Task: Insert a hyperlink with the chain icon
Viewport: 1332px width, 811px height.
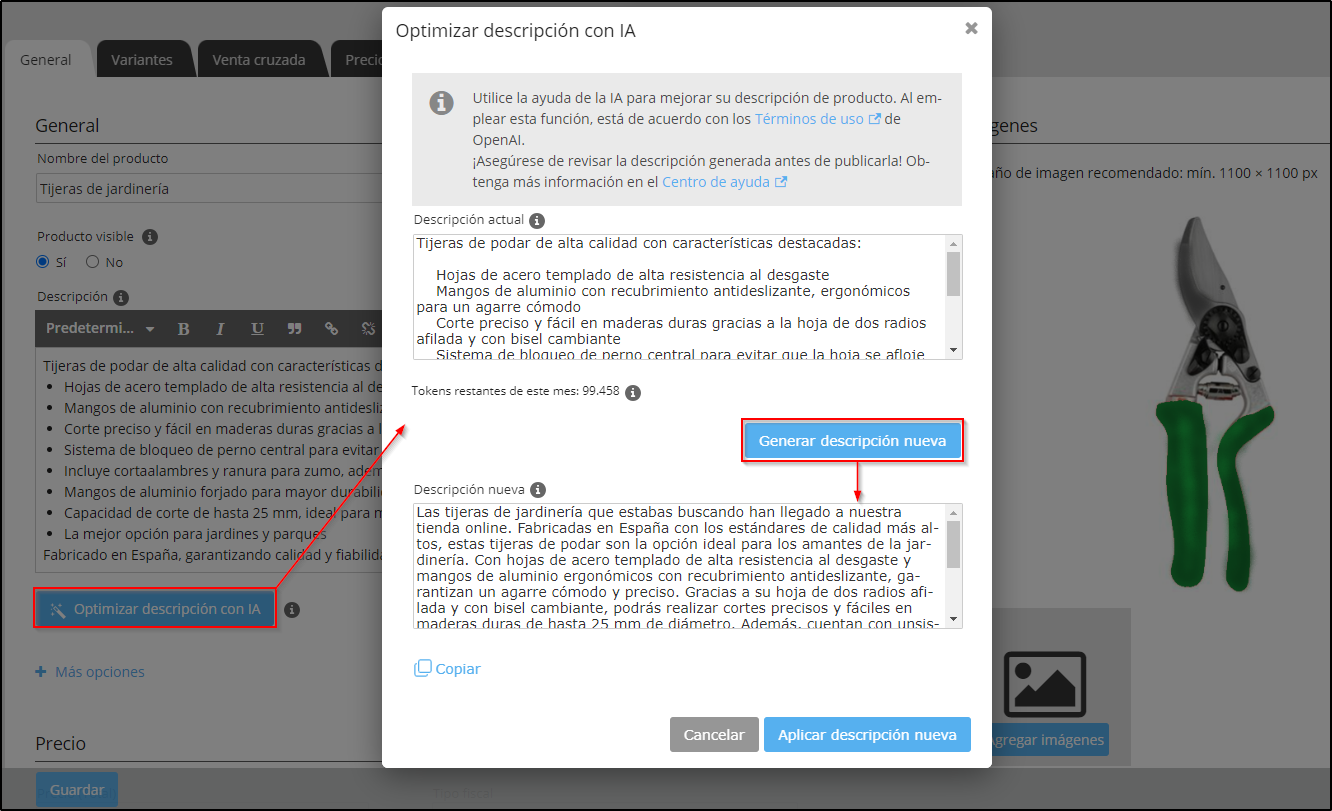Action: [331, 328]
